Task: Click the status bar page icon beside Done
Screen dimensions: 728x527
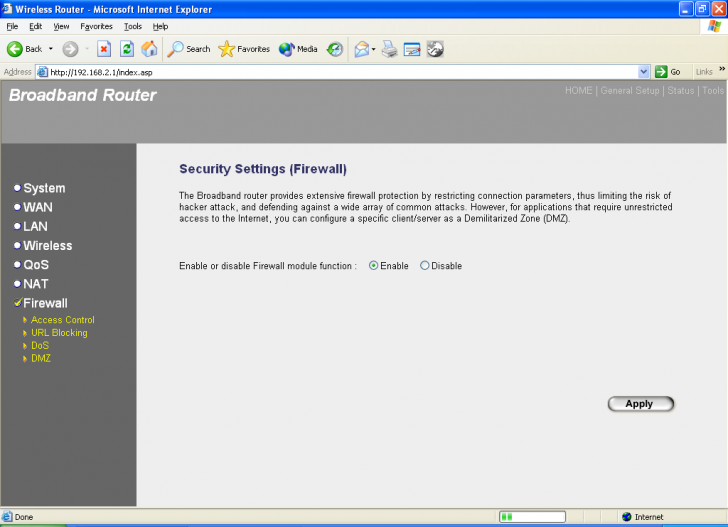Action: (7, 516)
